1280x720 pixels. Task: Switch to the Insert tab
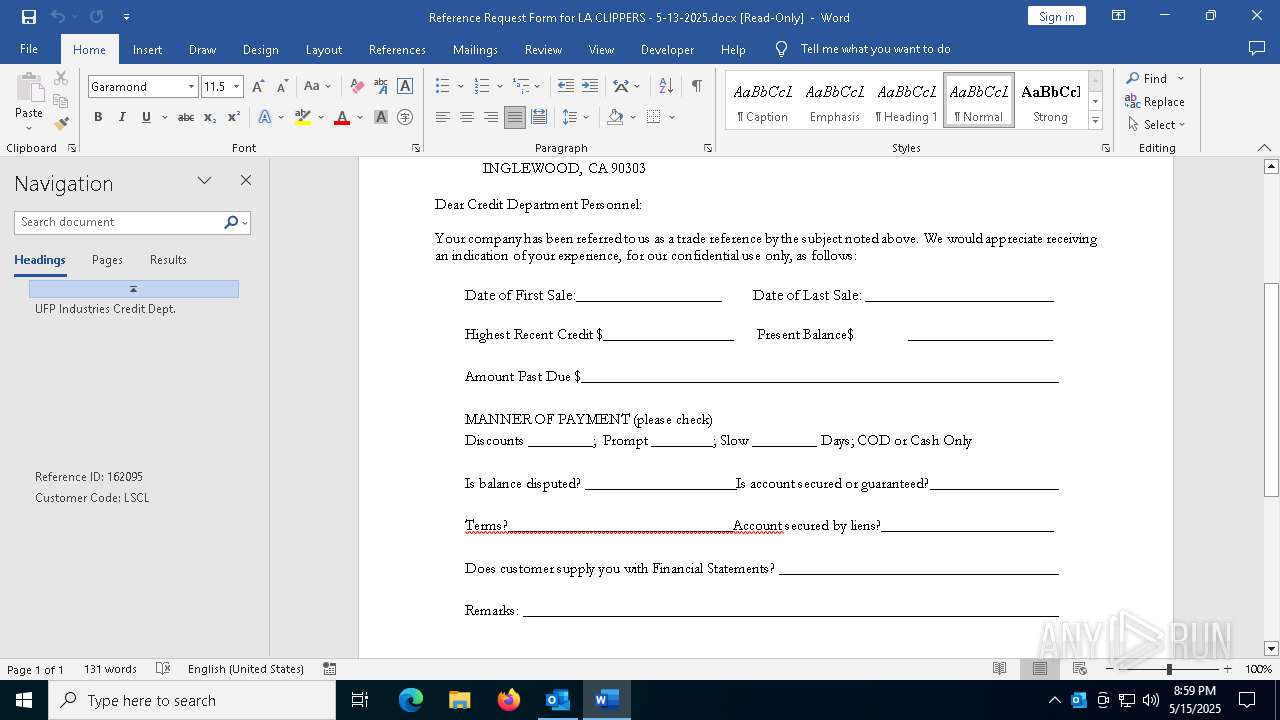coord(147,49)
